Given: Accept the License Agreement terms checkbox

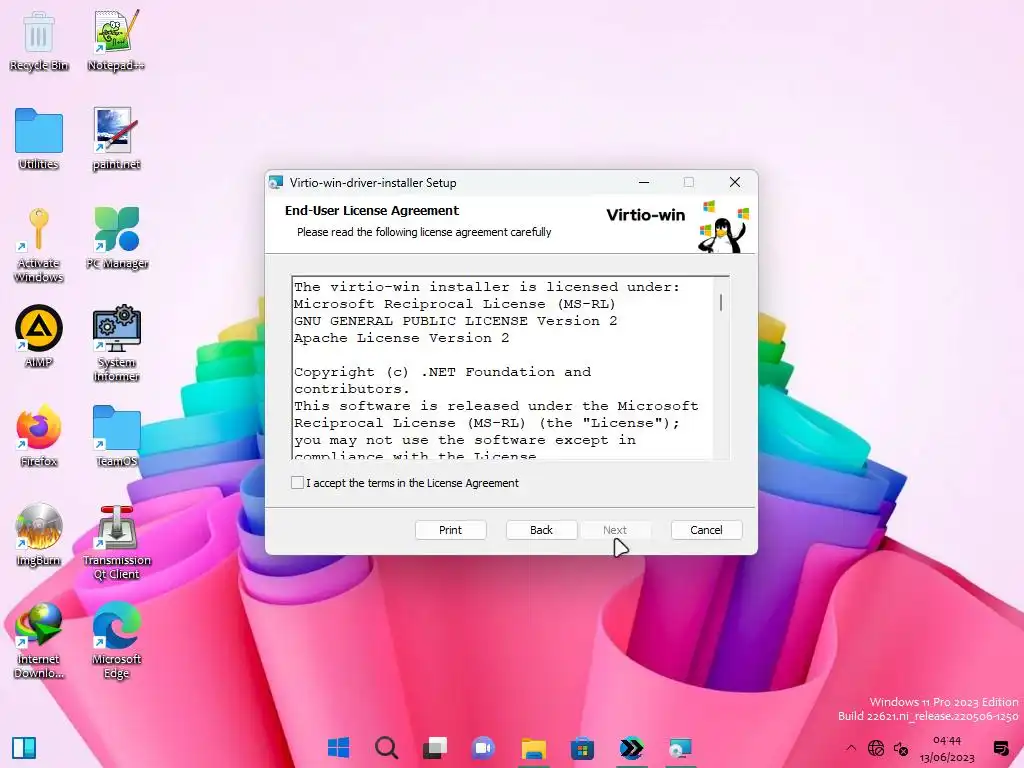Looking at the screenshot, I should [x=297, y=483].
